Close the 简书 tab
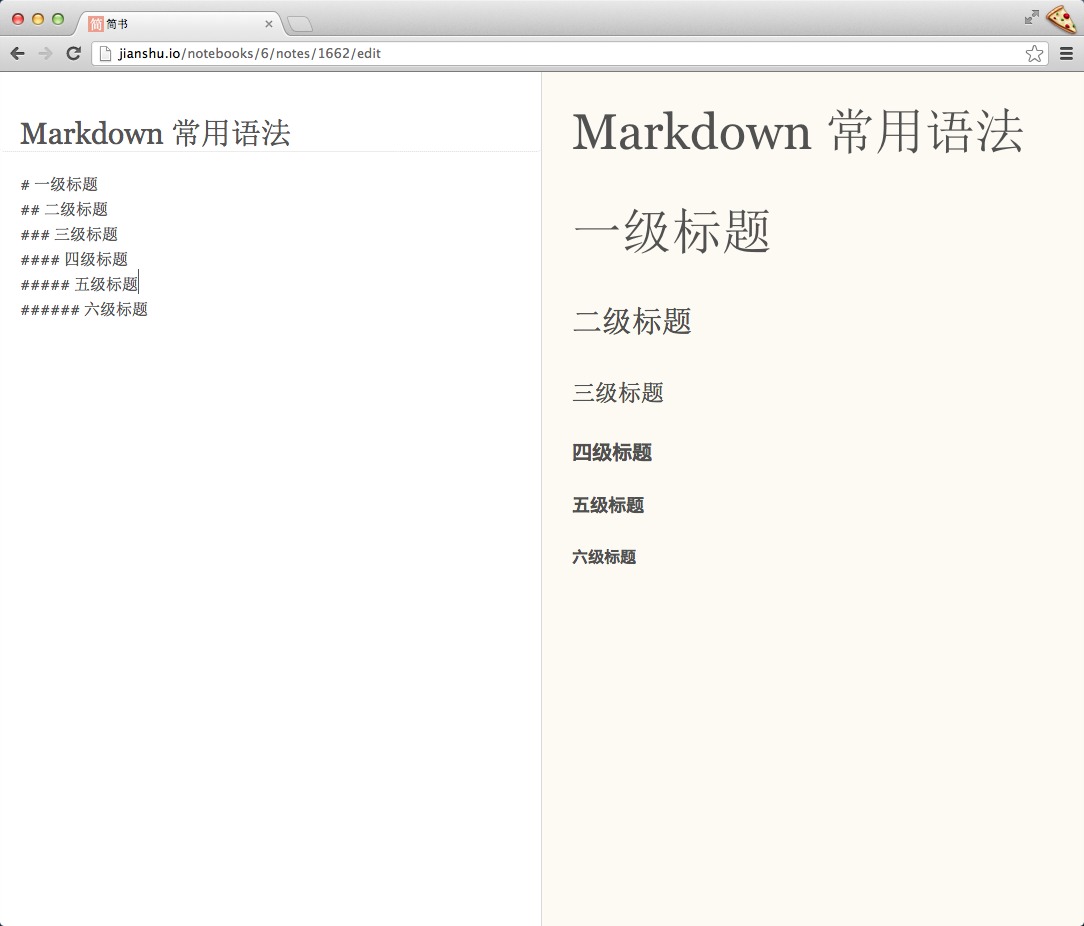Viewport: 1084px width, 926px height. [268, 24]
